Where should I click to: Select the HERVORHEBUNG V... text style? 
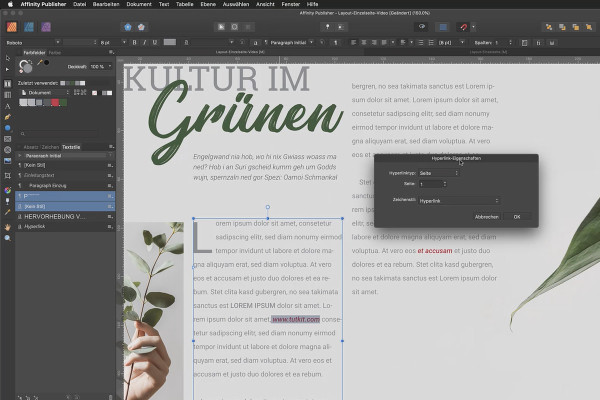click(x=65, y=217)
